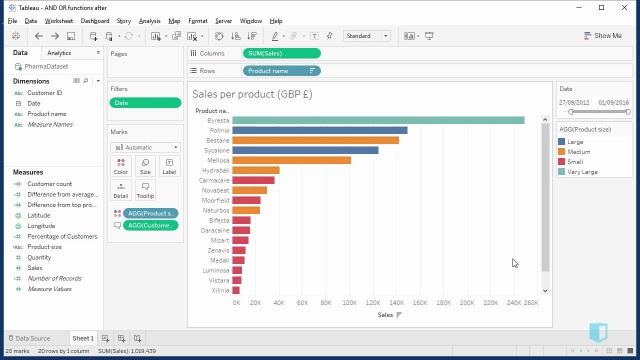Select the Customer ID dimension
The height and width of the screenshot is (360, 640).
(44, 93)
